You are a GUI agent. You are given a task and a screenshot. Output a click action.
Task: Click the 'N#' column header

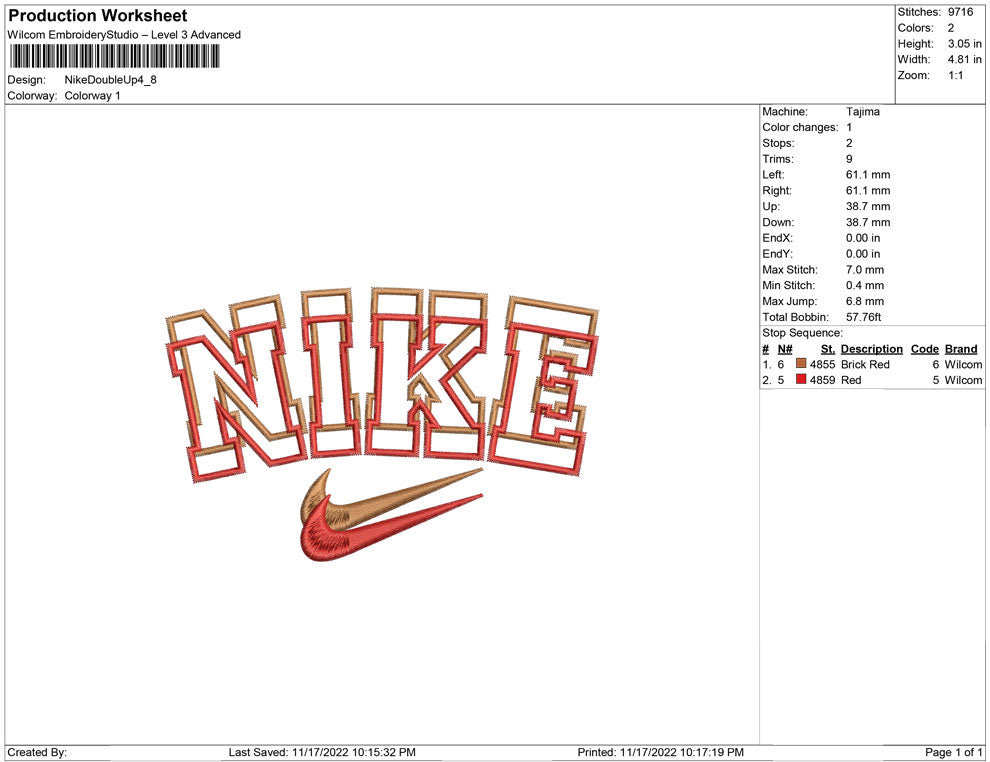(785, 349)
